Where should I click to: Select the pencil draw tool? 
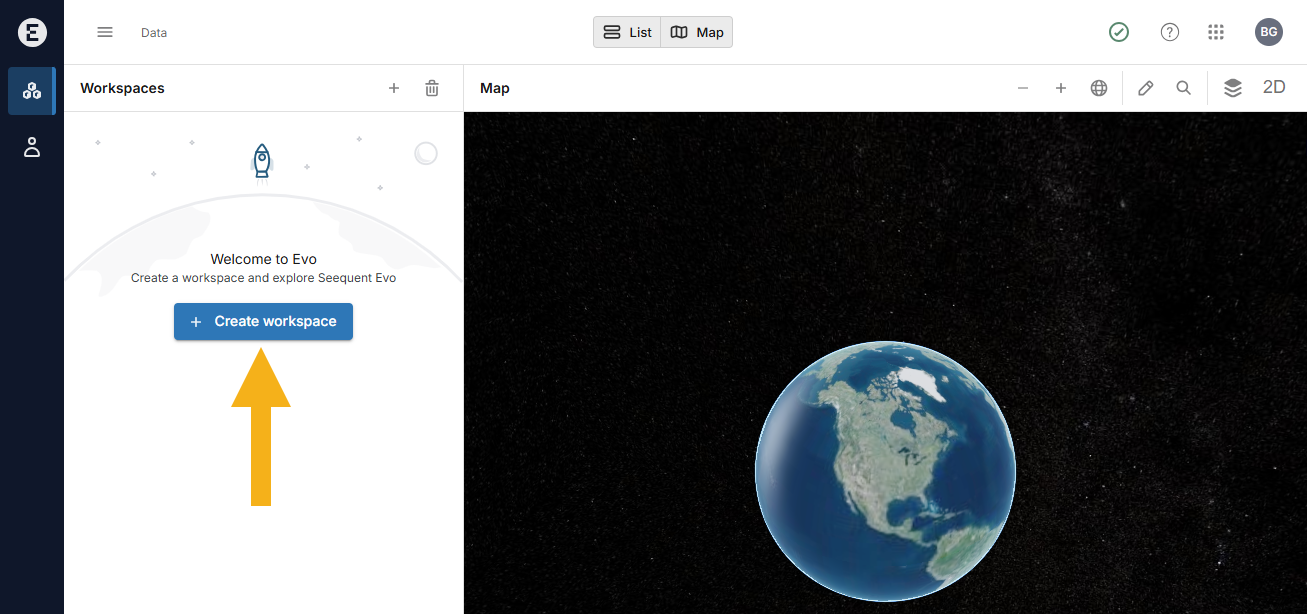tap(1146, 88)
